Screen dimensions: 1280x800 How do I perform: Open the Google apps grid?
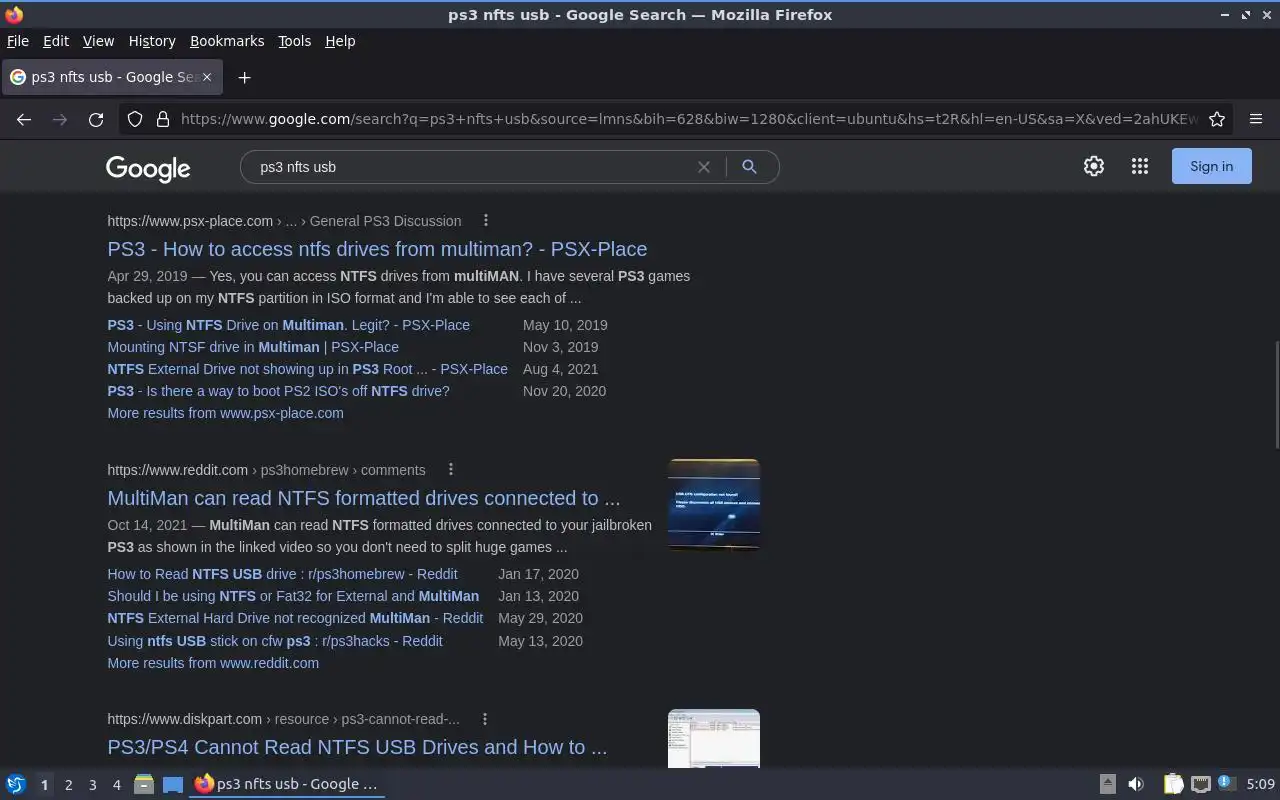pyautogui.click(x=1140, y=167)
